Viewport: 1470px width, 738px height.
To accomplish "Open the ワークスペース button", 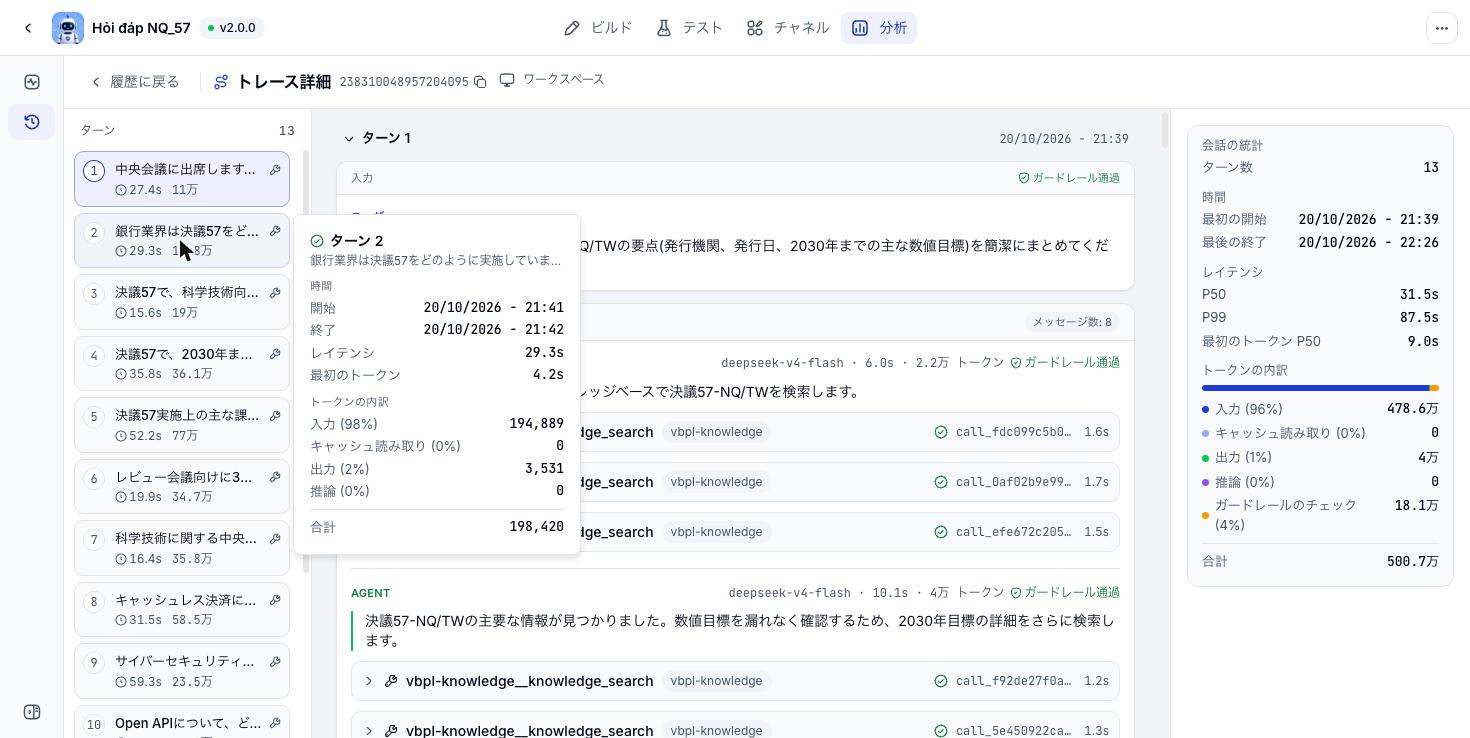I will (552, 80).
